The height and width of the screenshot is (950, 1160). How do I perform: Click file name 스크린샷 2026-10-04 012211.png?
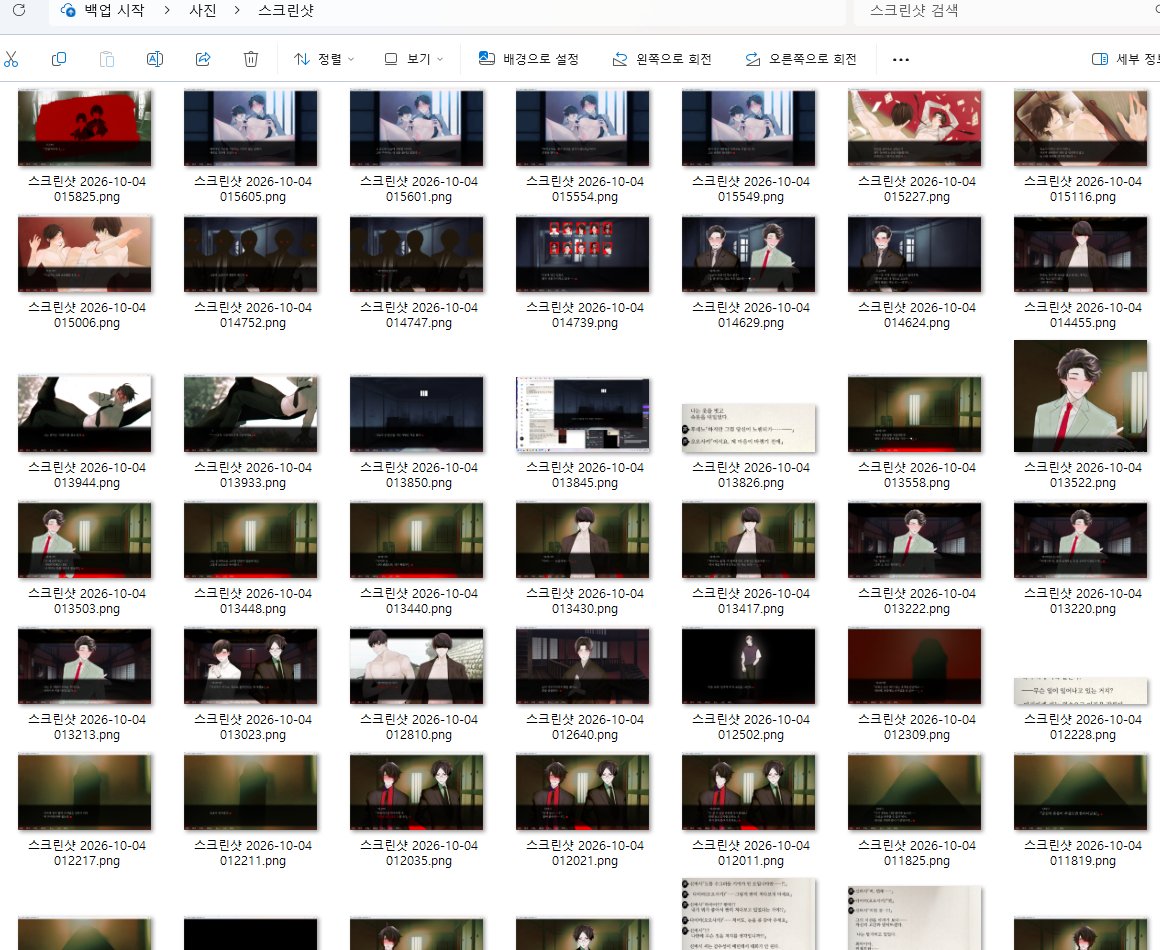coord(252,852)
